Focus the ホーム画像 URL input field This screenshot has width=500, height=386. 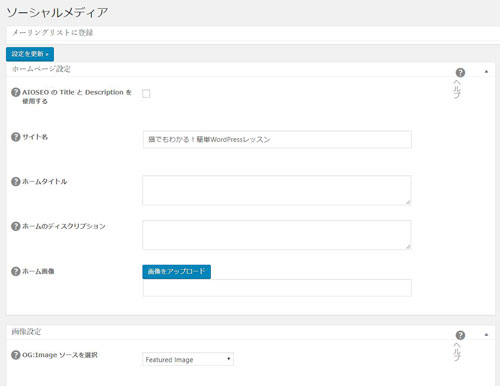click(277, 288)
